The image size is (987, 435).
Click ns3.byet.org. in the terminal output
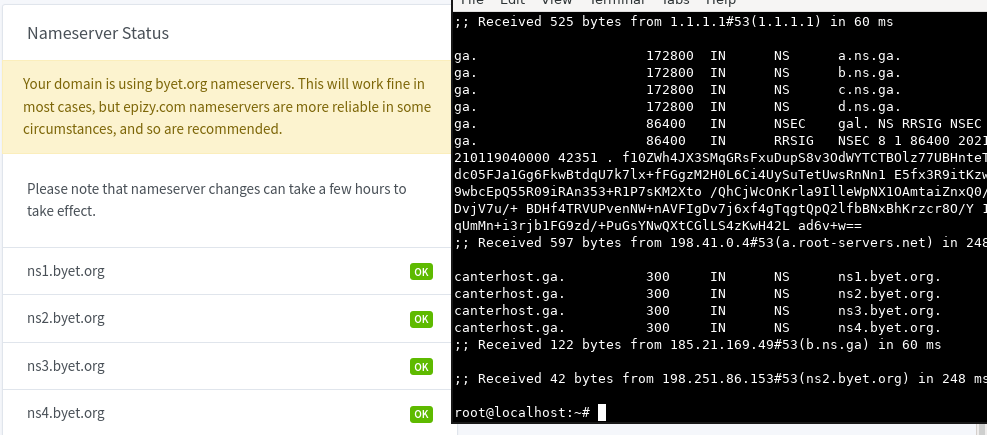point(889,310)
